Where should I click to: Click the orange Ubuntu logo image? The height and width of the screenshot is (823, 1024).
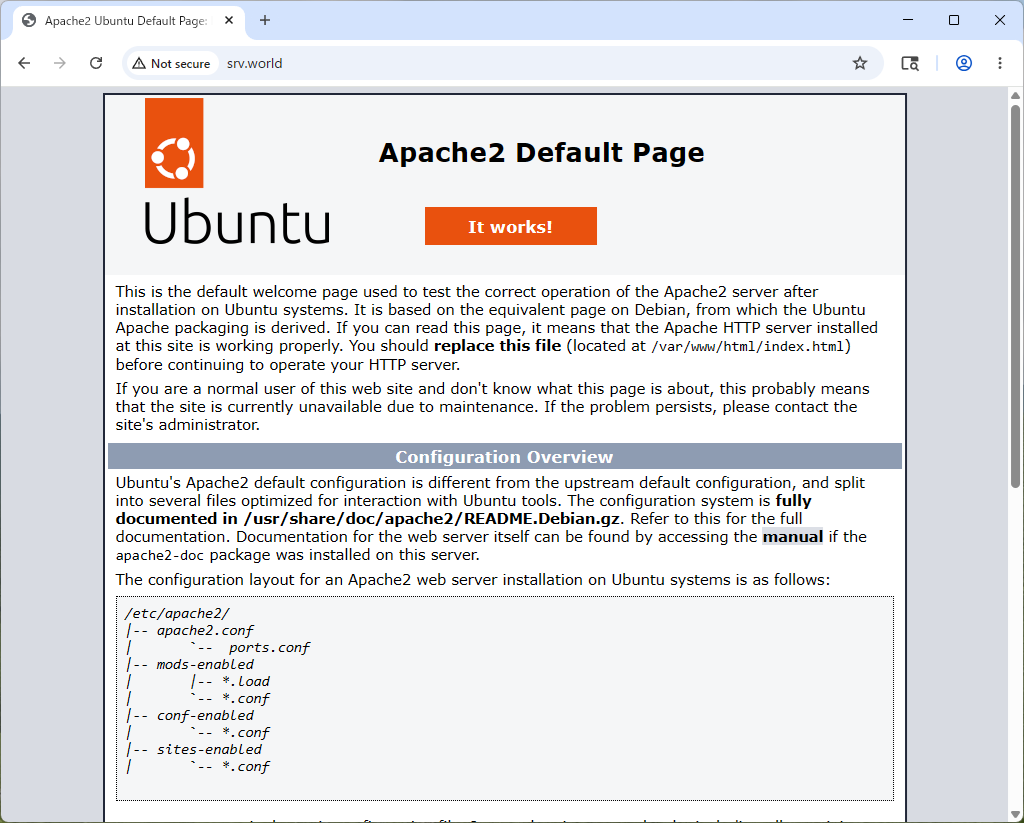click(x=174, y=143)
